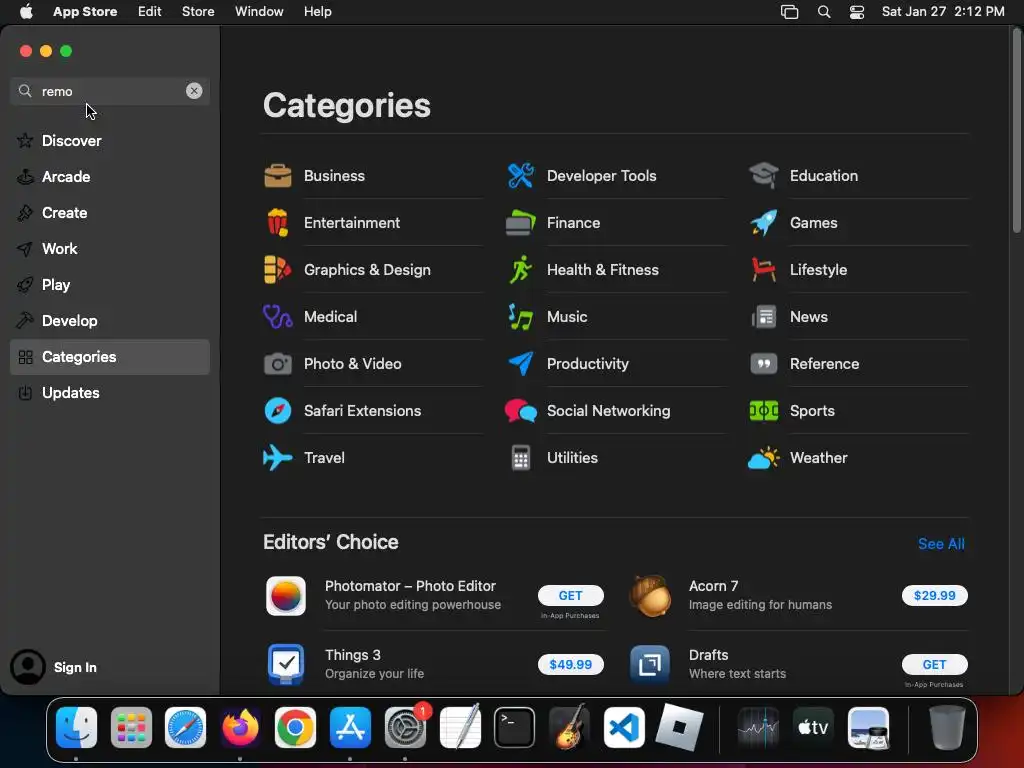Screen dimensions: 1024x768
Task: Open Visual Studio Code from the Dock
Action: click(x=624, y=727)
